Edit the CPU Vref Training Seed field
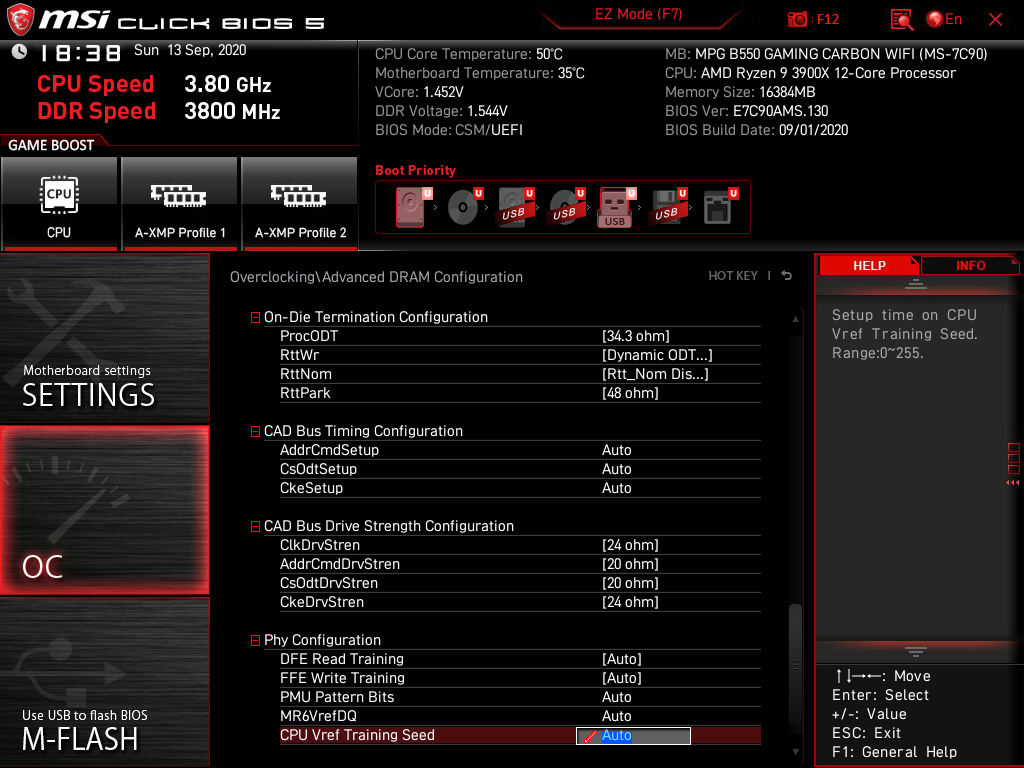The height and width of the screenshot is (768, 1024). pyautogui.click(x=633, y=735)
